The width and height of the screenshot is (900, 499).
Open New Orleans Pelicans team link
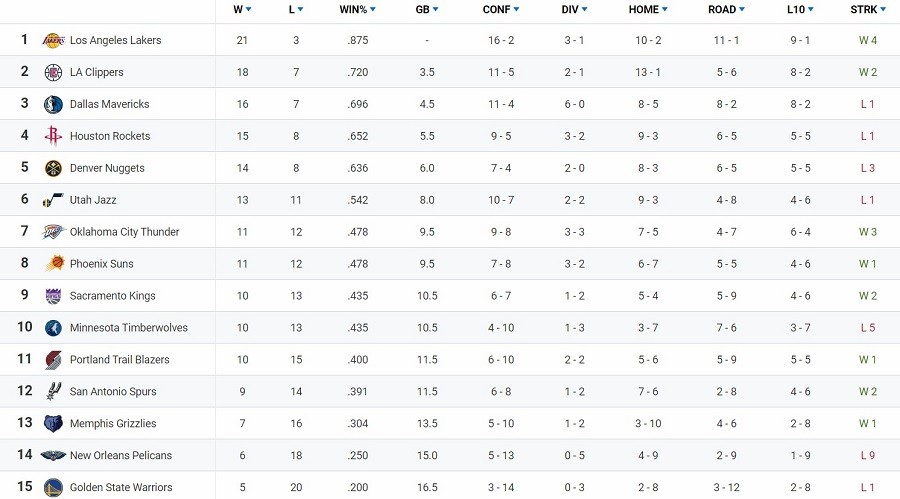pos(121,455)
